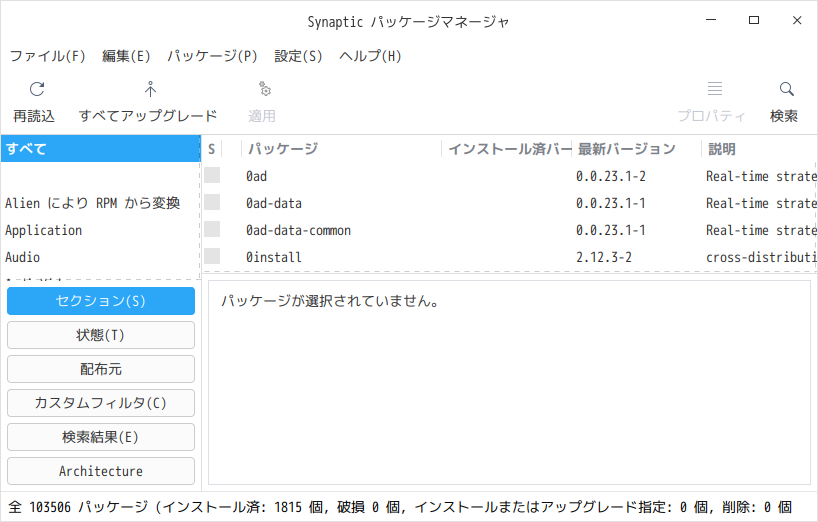
Task: Close the Synaptic window
Action: pyautogui.click(x=797, y=20)
